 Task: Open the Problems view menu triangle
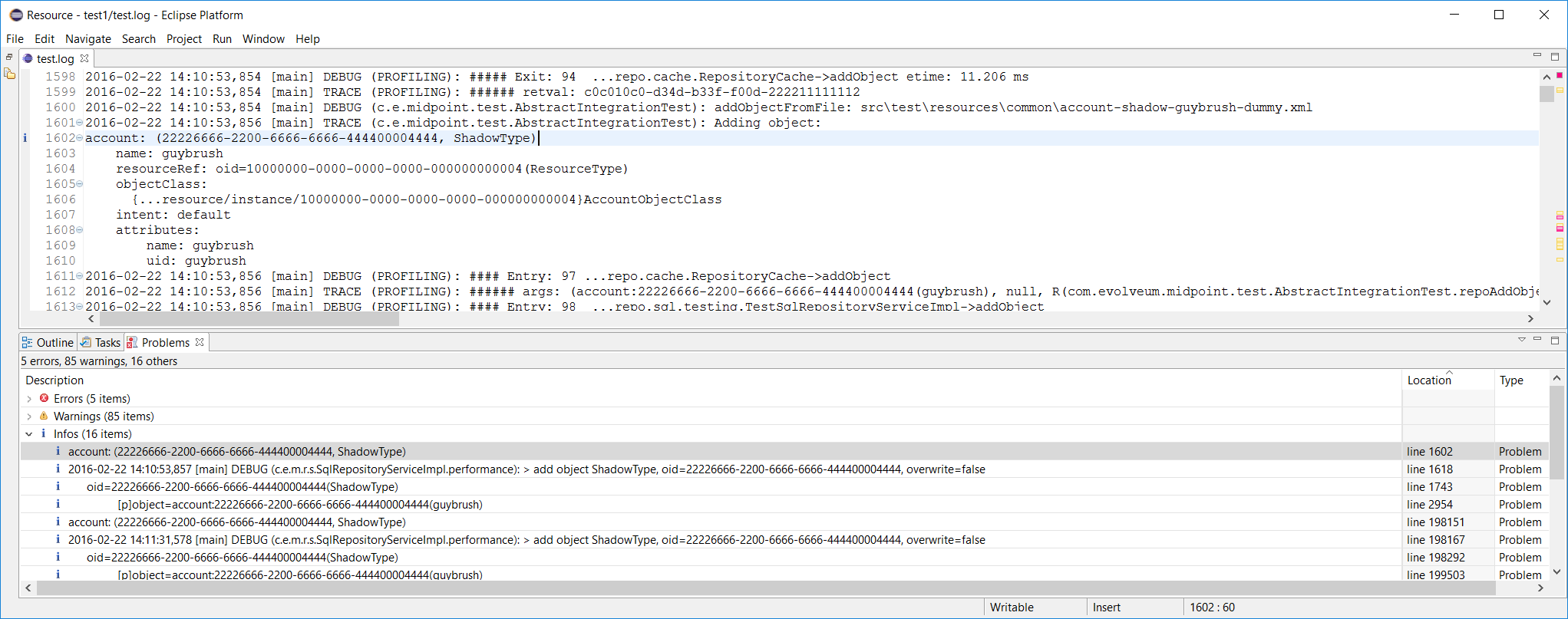click(1521, 340)
